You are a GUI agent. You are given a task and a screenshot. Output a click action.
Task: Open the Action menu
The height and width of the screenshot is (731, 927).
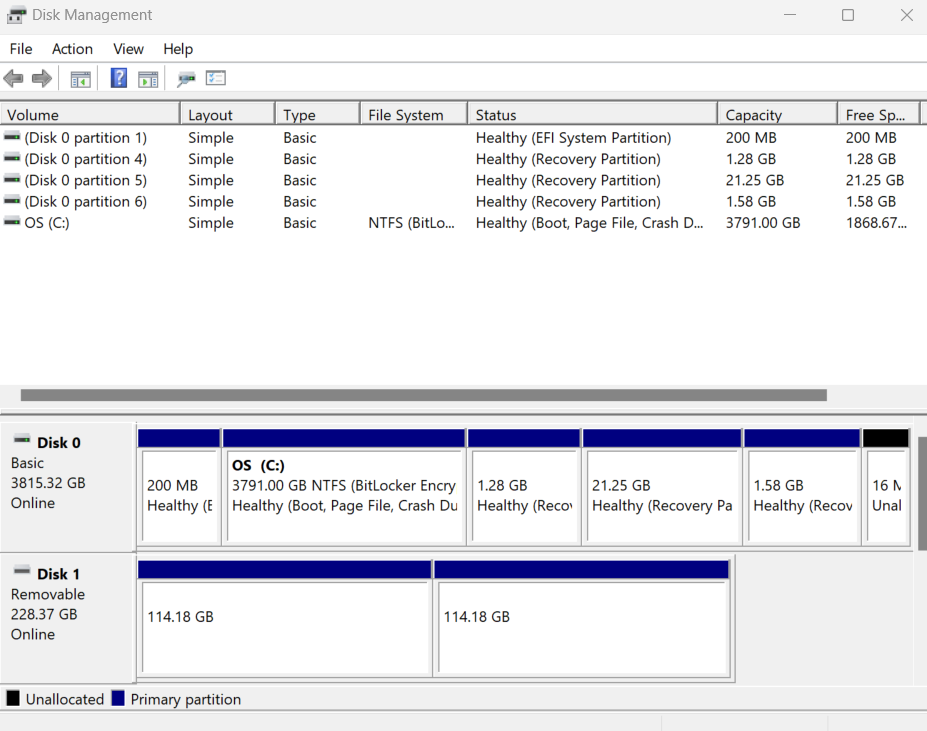click(71, 48)
